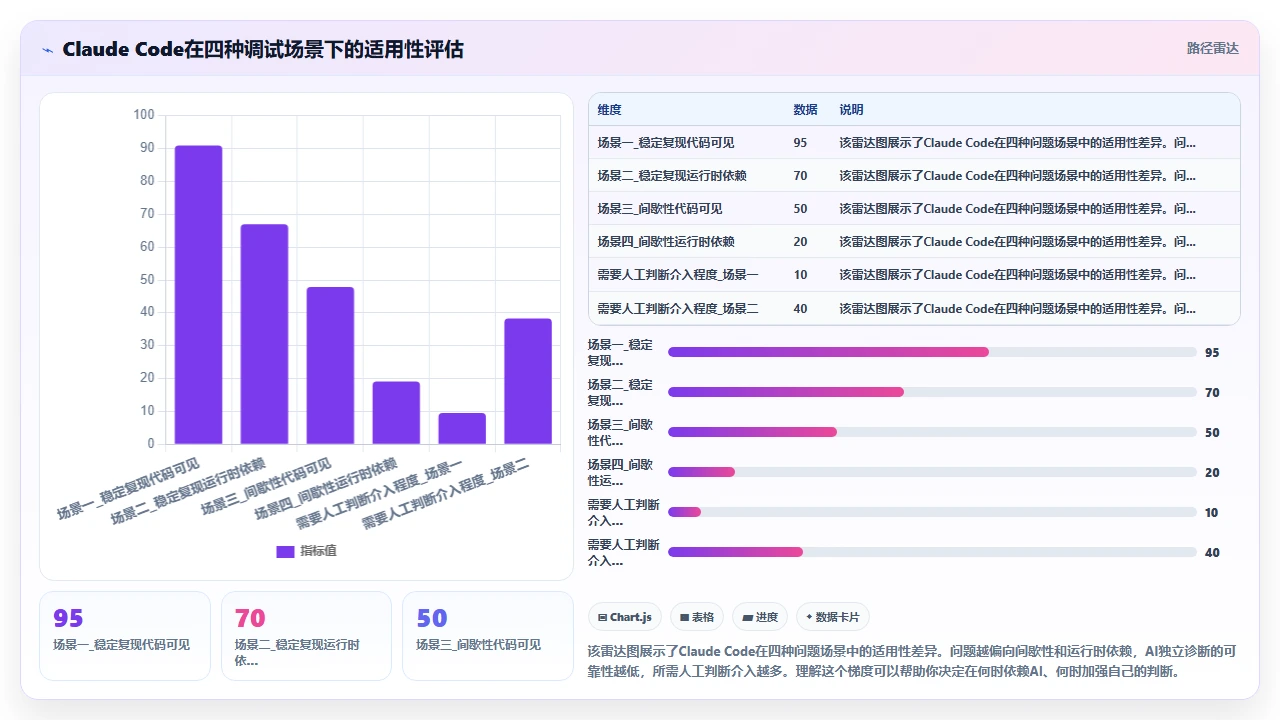Click the header icon beside the Claude Code title
The height and width of the screenshot is (720, 1280).
(x=47, y=50)
